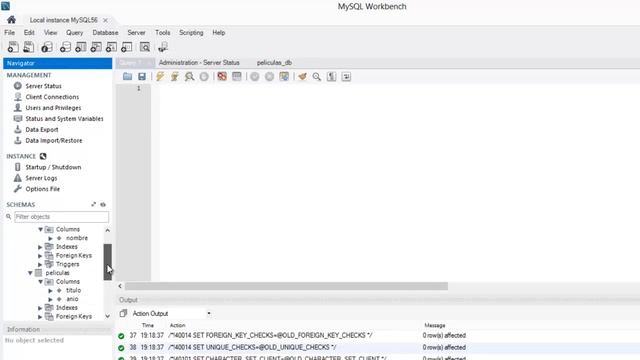Screen dimensions: 640x360
Task: Reconnect to DBMS toolbar icon
Action: (163, 47)
